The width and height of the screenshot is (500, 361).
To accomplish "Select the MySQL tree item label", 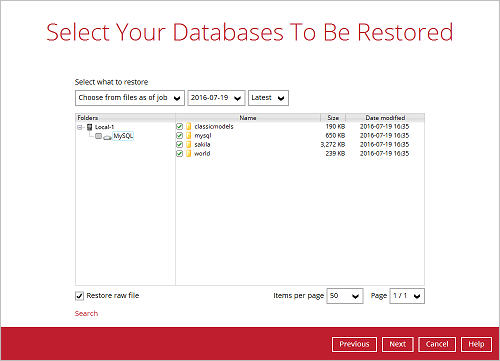I will click(123, 136).
